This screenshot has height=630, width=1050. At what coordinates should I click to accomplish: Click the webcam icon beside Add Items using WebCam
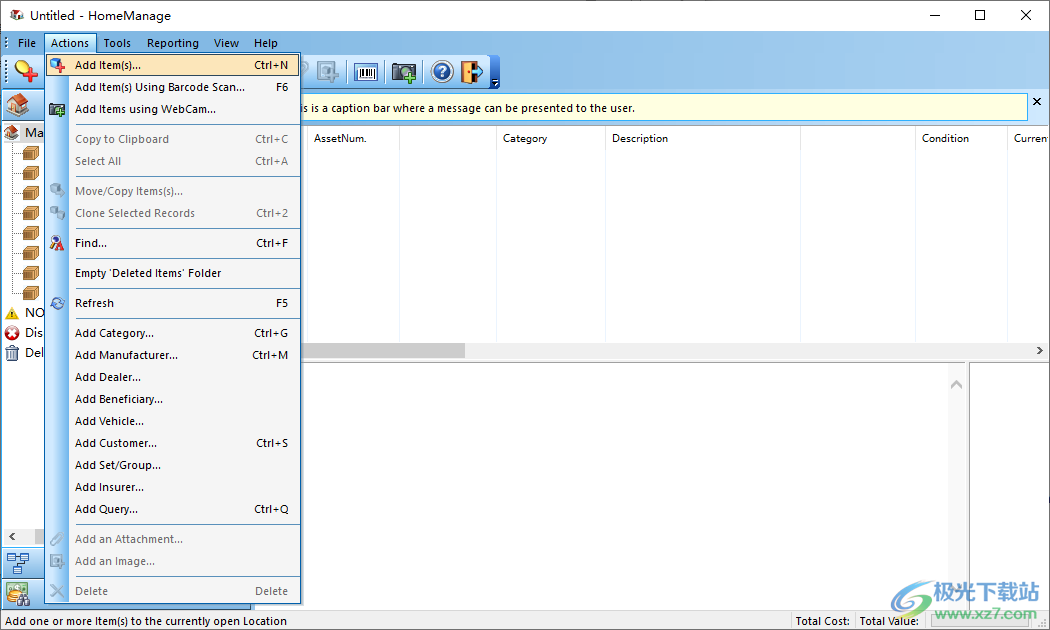click(58, 109)
